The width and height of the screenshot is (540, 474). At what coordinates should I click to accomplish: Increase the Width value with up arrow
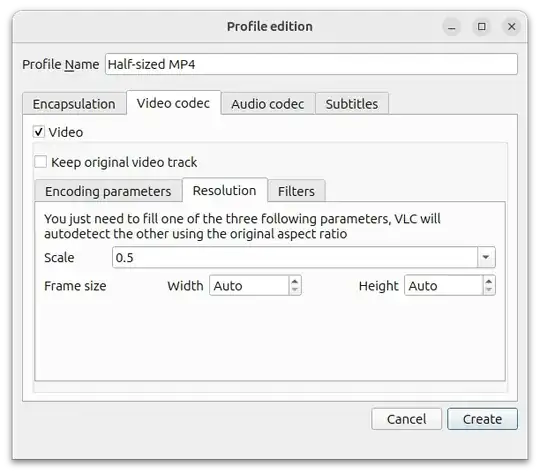295,281
